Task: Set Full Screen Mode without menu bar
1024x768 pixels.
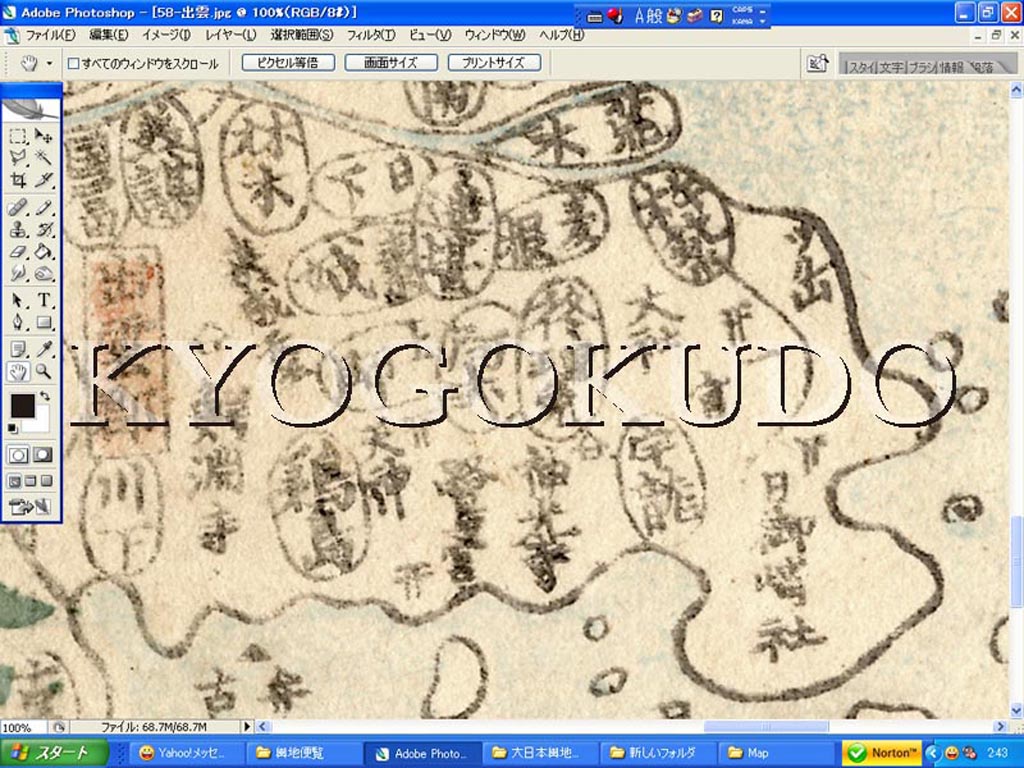Action: point(46,482)
